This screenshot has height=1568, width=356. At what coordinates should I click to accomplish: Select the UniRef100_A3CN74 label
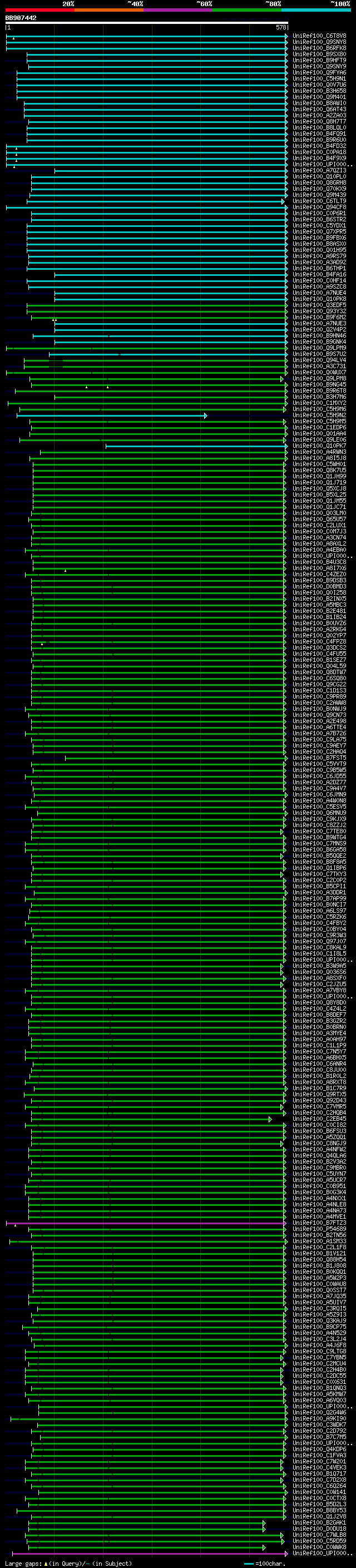[319, 537]
